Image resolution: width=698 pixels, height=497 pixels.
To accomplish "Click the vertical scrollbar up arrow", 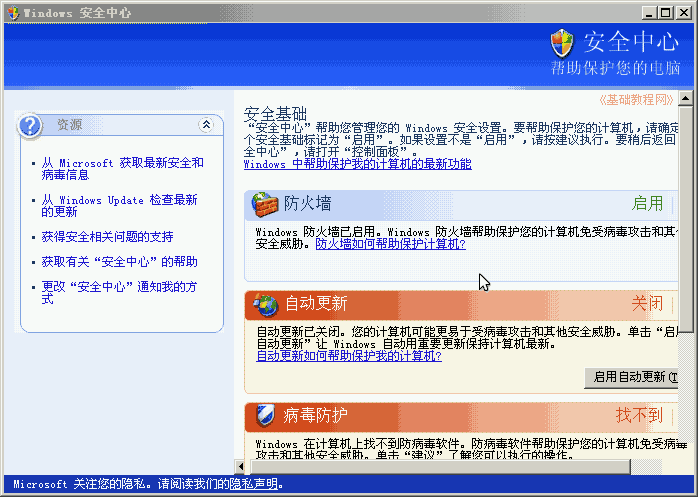I will [686, 98].
